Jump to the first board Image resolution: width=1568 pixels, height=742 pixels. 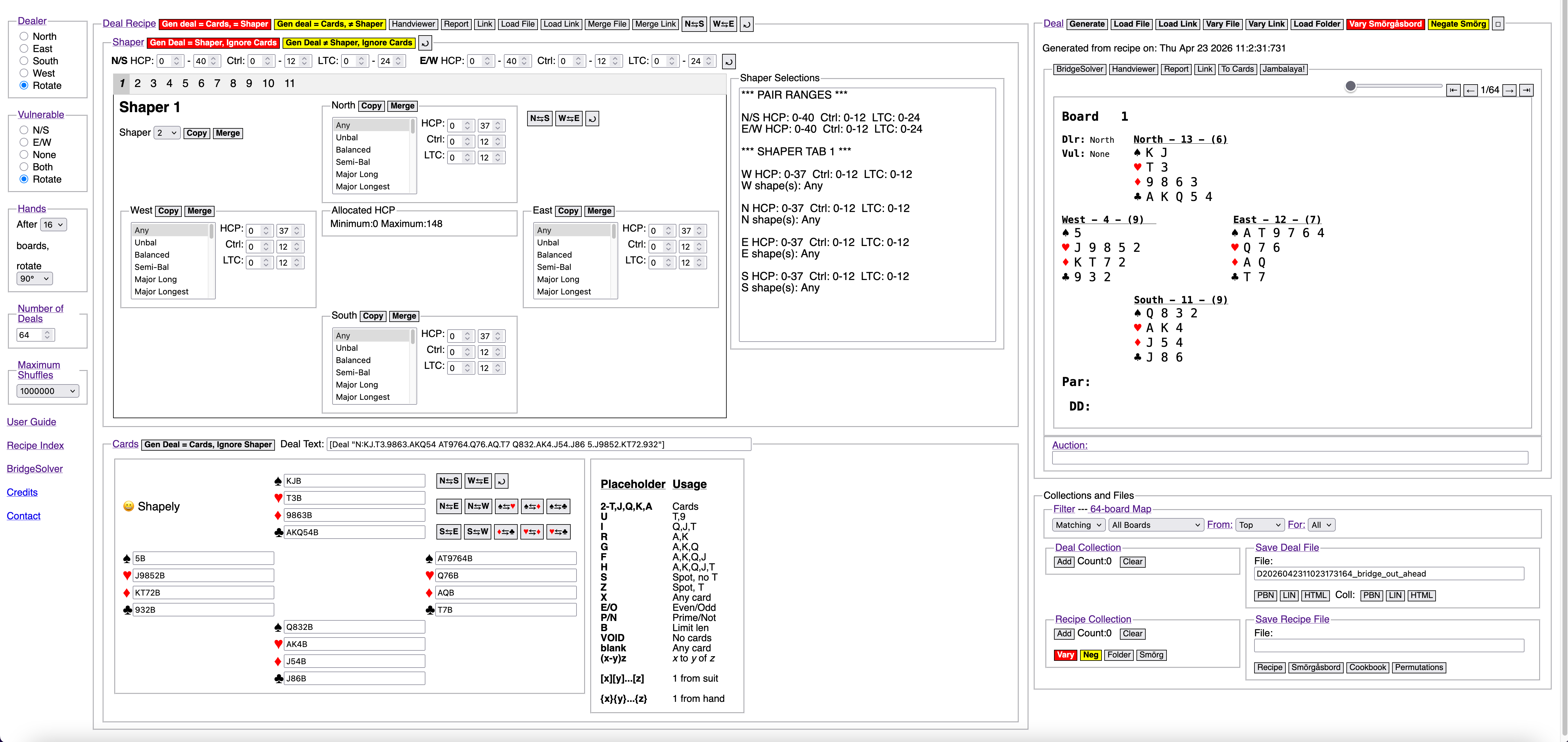(1453, 90)
